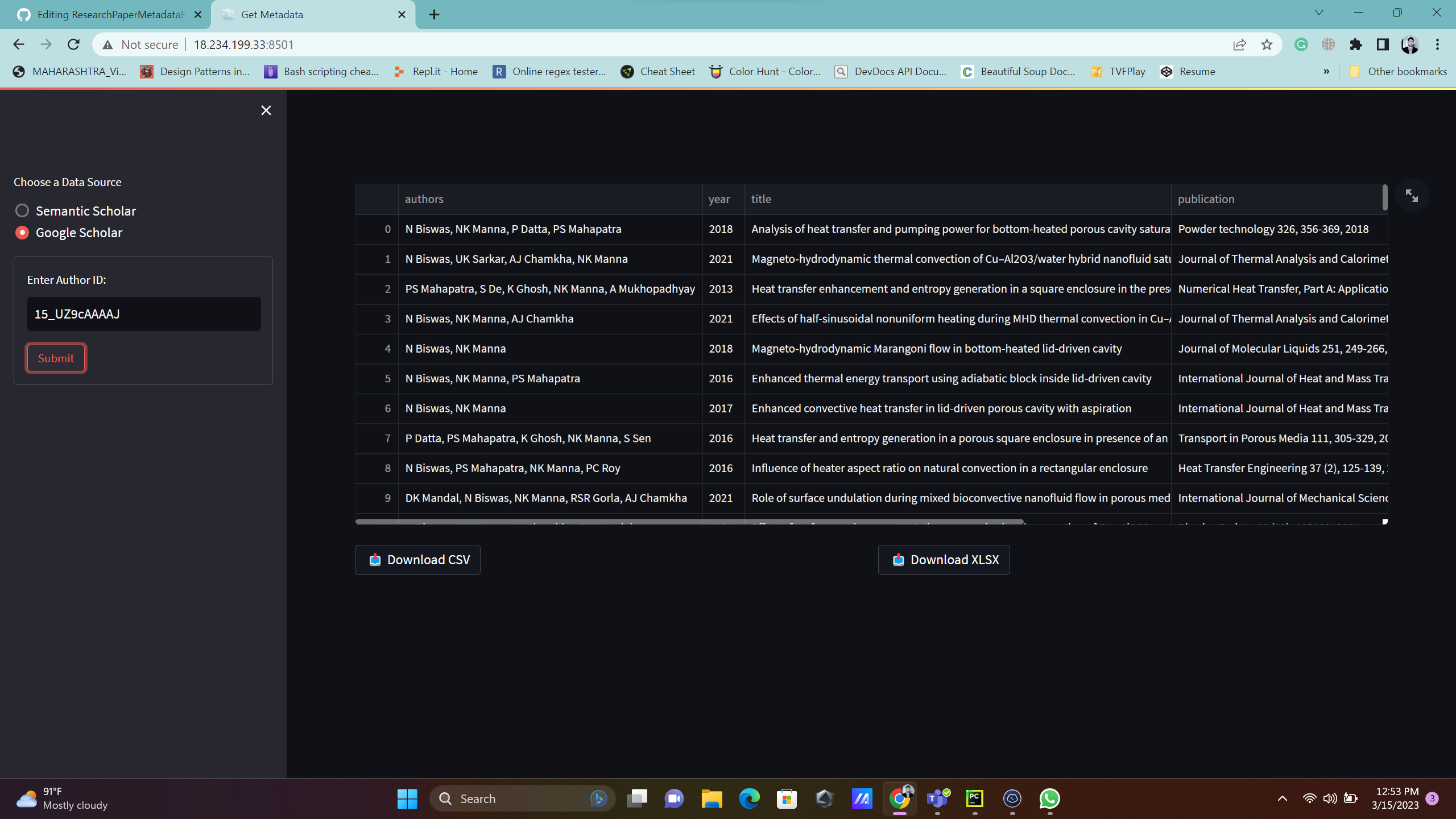Screen dimensions: 1456x819
Task: Open the Other bookmarks folder
Action: (1398, 72)
